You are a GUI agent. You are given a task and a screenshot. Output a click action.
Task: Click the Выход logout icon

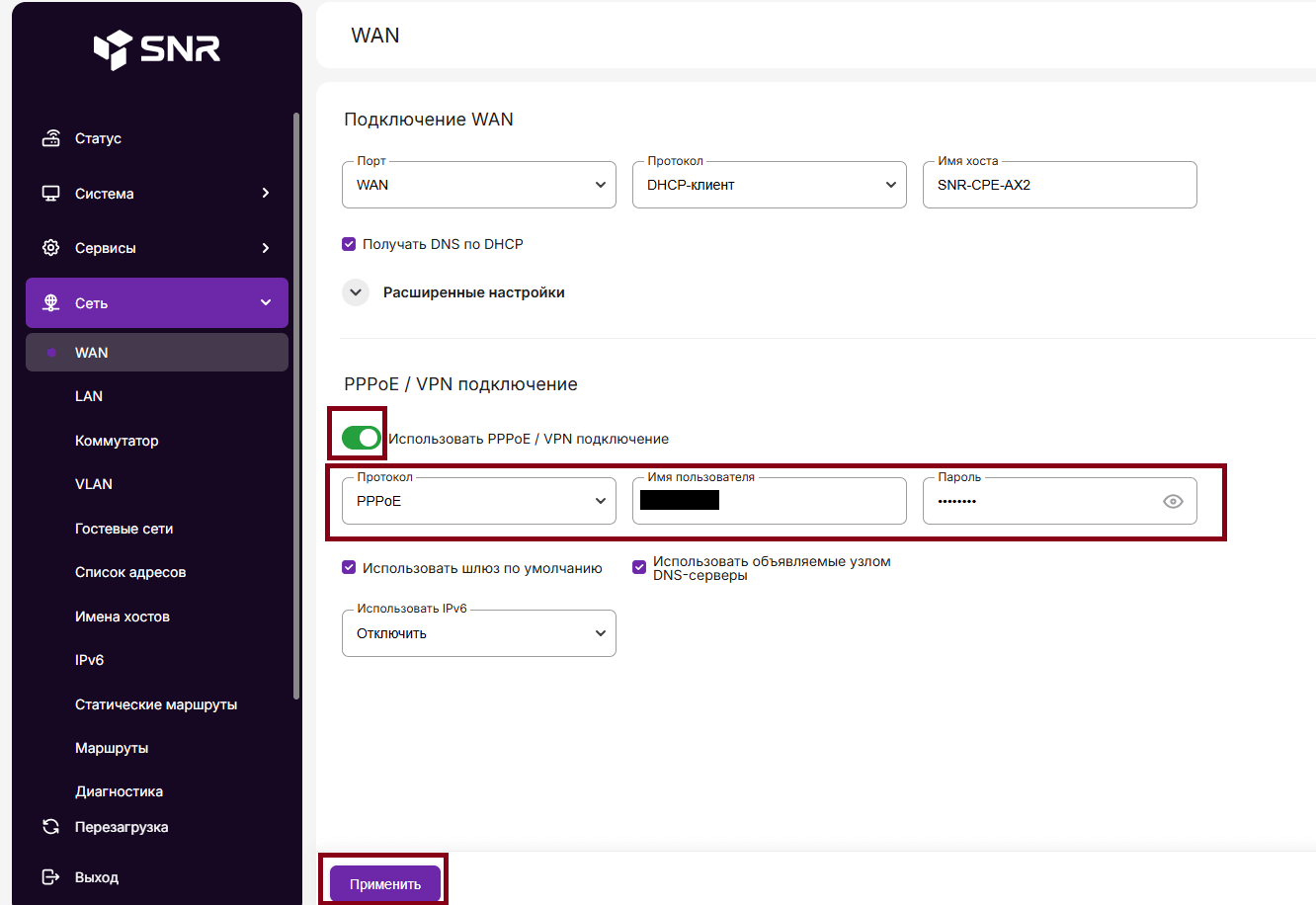click(x=51, y=877)
